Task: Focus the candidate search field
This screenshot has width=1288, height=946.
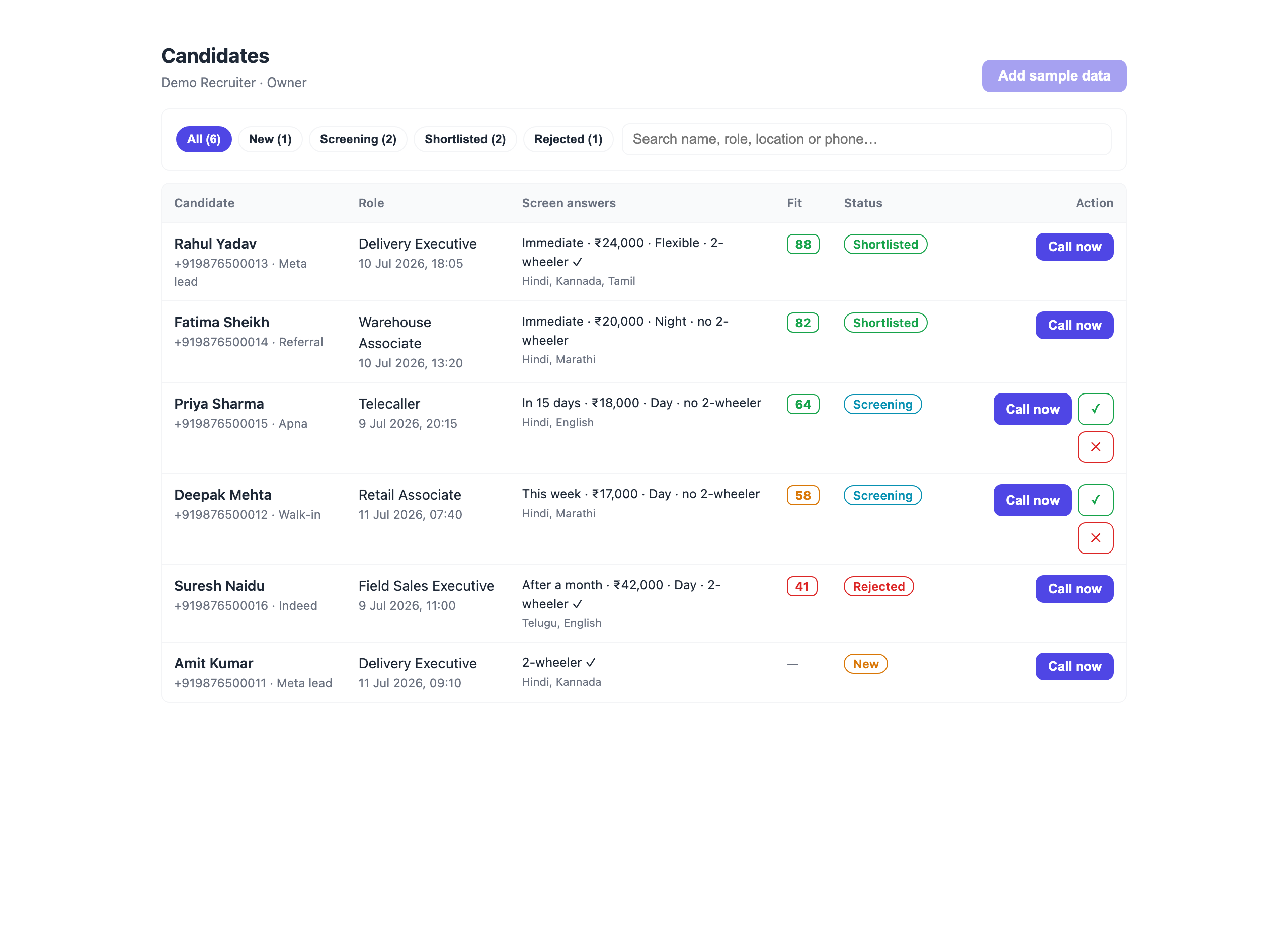Action: point(866,139)
